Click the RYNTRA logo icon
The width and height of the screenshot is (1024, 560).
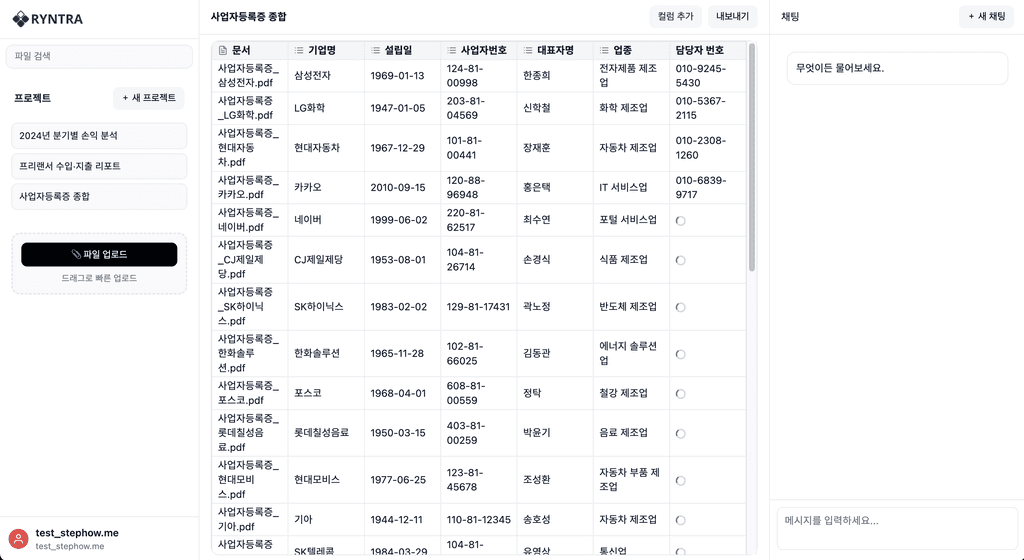(20, 19)
